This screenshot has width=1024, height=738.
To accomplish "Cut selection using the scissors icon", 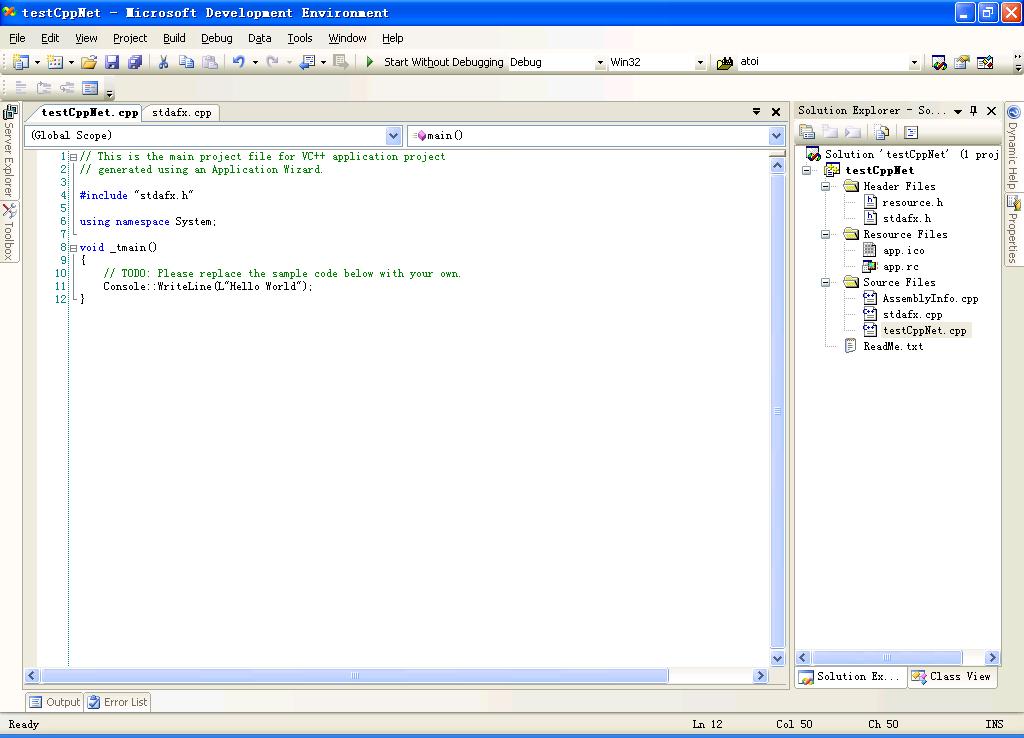I will (x=163, y=62).
